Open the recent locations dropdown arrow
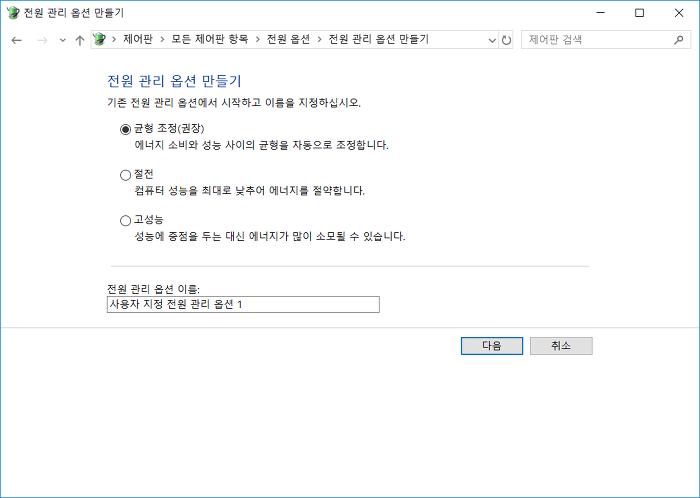Image resolution: width=700 pixels, height=498 pixels. [62, 40]
